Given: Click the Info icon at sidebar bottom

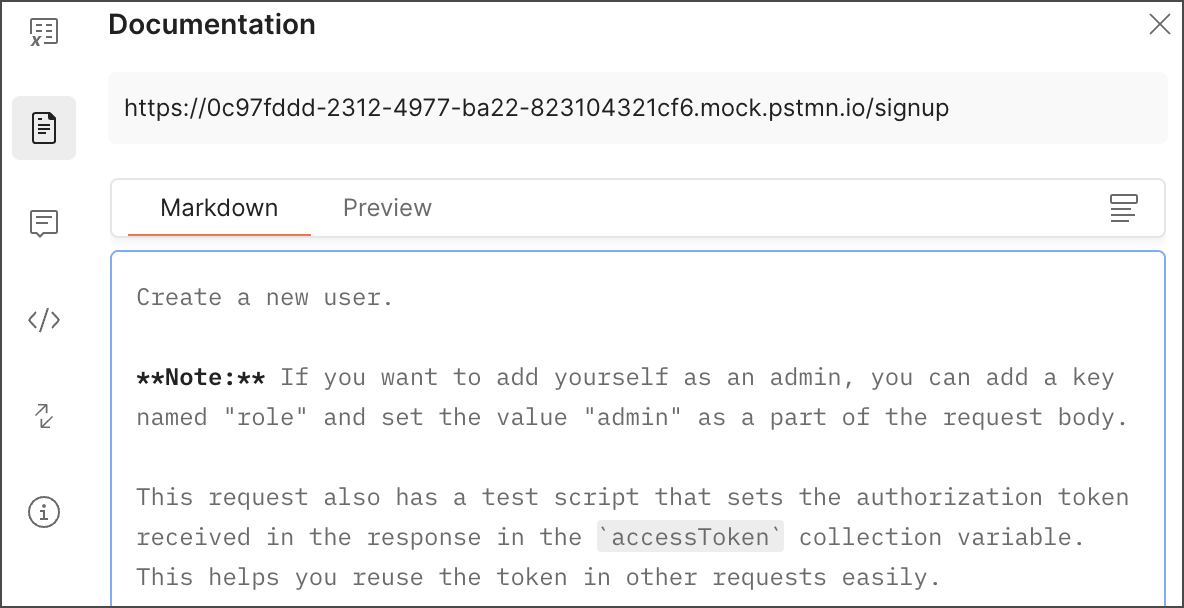Looking at the screenshot, I should pyautogui.click(x=44, y=512).
